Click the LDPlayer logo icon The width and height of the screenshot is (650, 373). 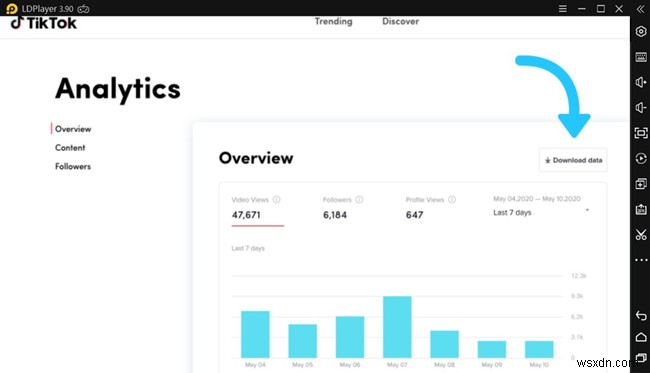point(12,9)
